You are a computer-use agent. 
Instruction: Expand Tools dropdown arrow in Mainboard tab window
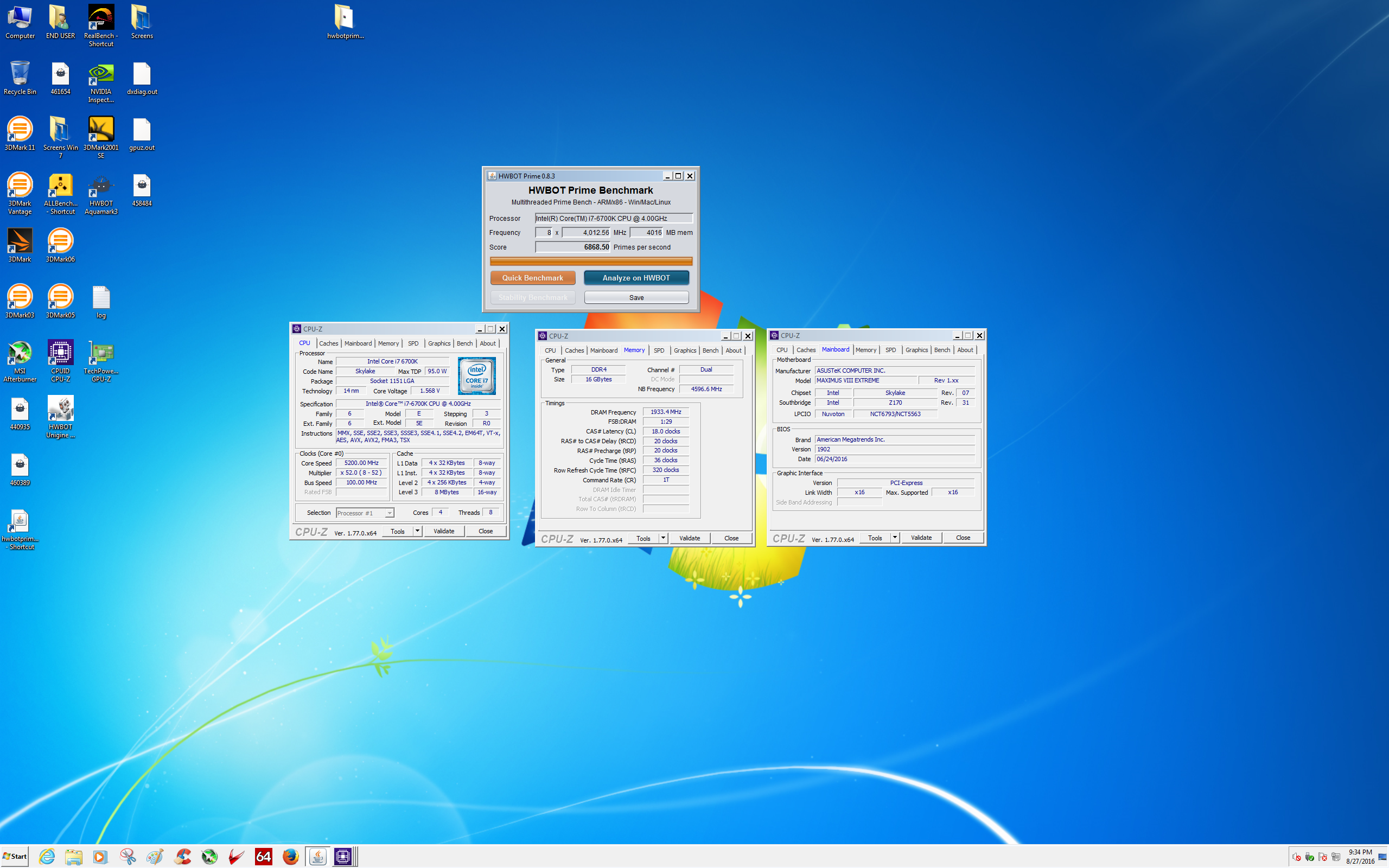point(895,537)
